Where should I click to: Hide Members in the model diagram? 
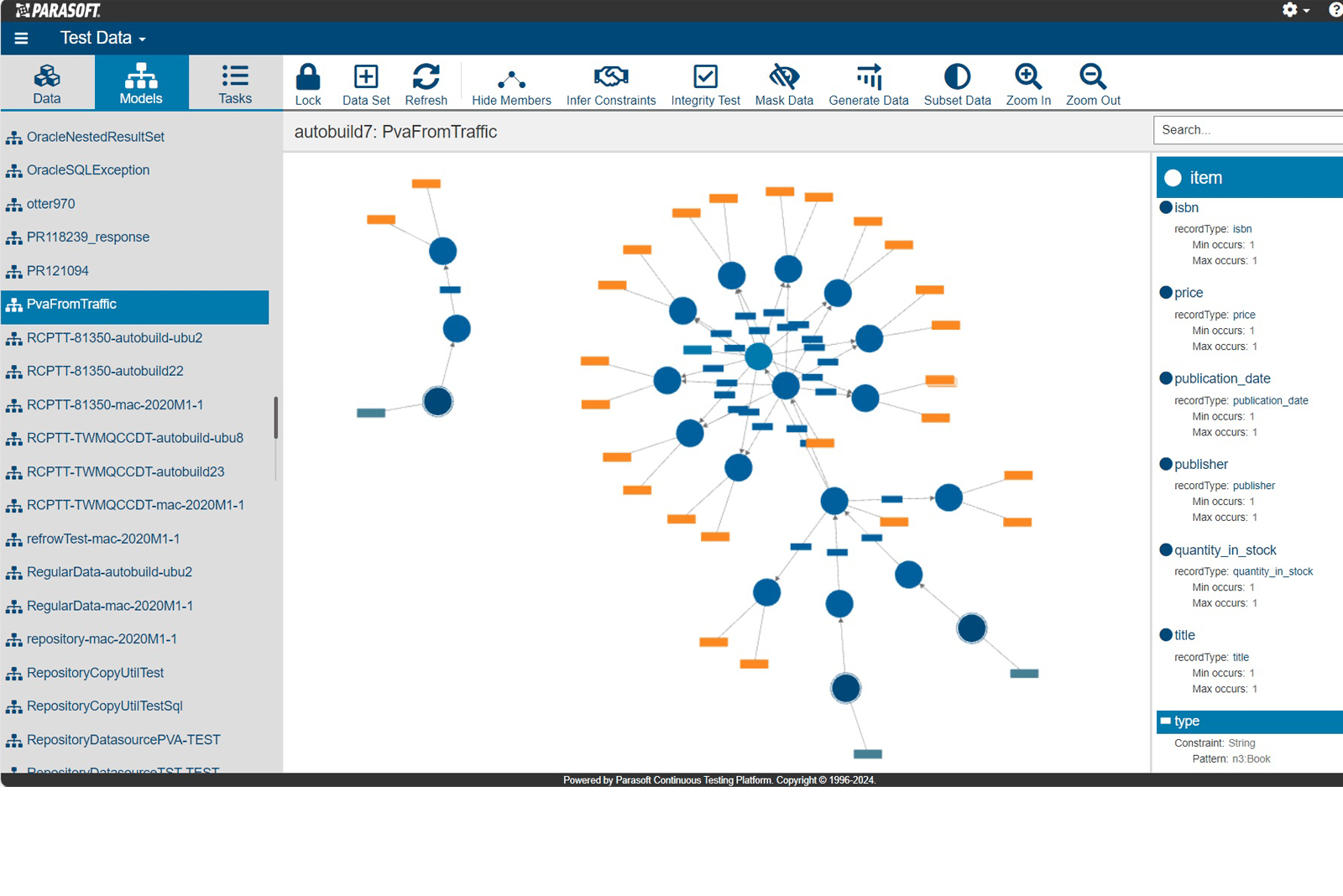tap(511, 83)
